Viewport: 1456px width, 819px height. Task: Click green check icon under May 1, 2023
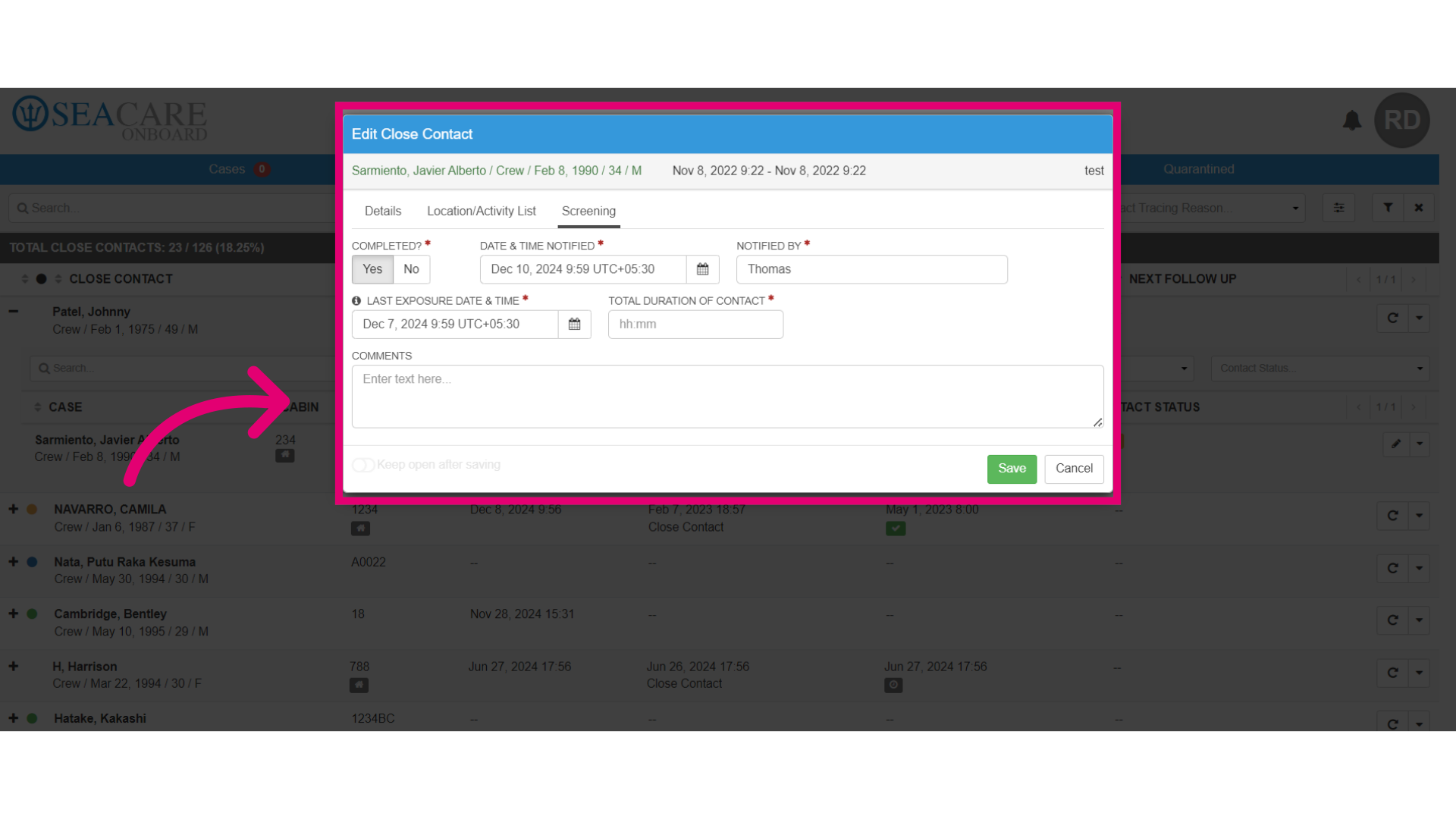click(896, 529)
